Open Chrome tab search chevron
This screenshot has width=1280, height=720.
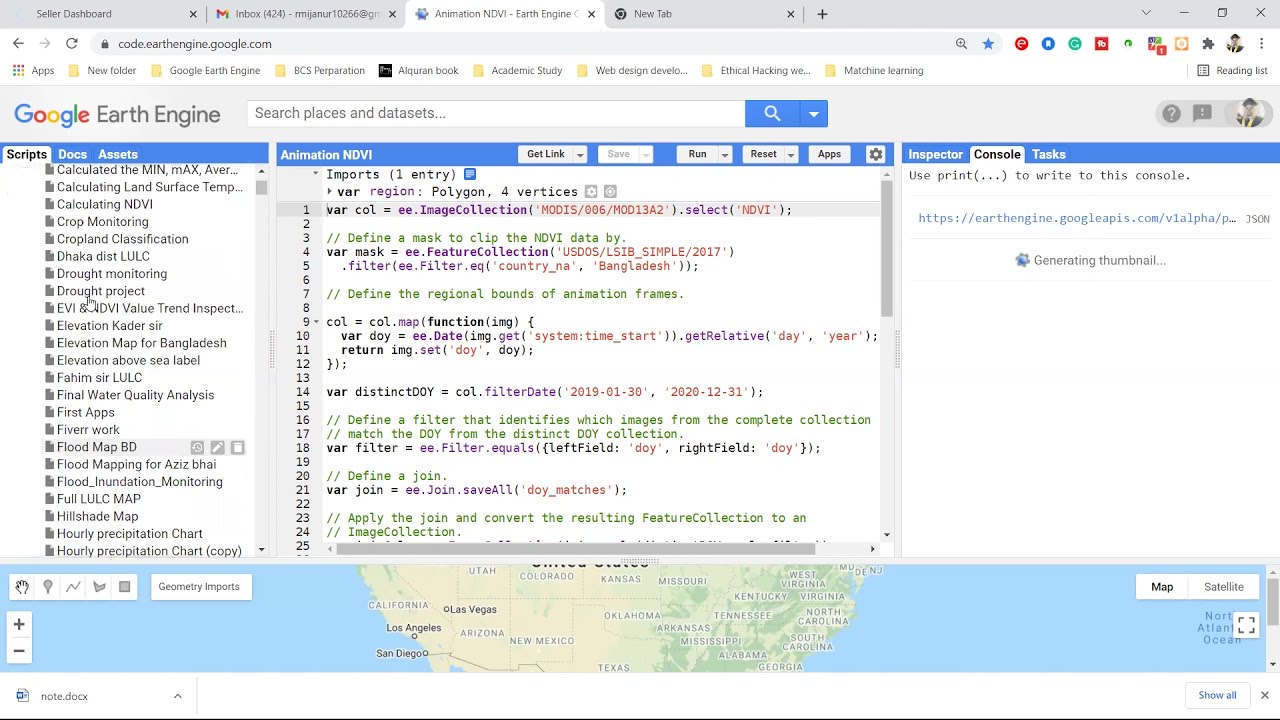point(1146,14)
